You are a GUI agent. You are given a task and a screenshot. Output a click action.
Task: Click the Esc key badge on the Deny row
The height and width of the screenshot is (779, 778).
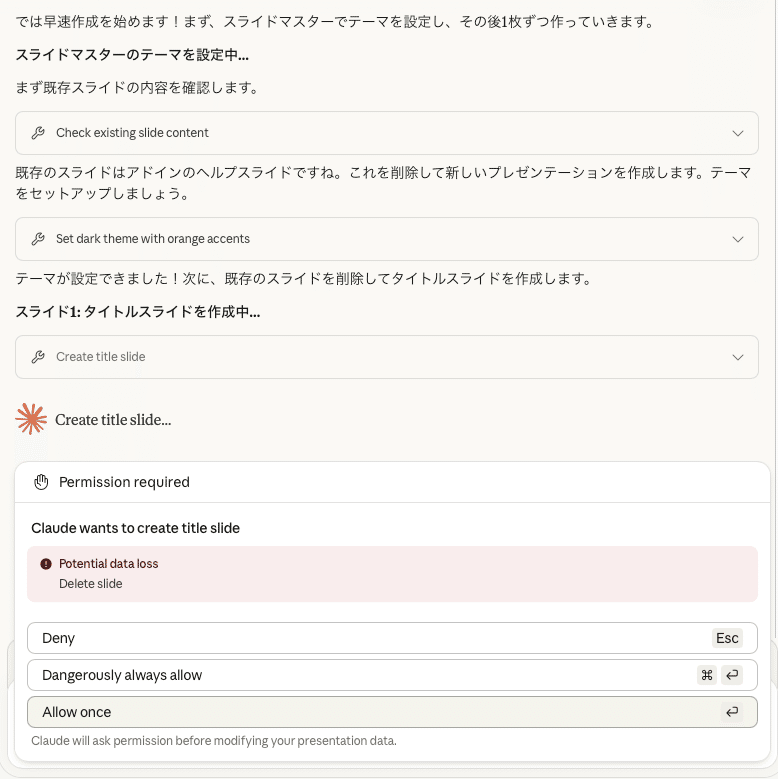(x=727, y=638)
